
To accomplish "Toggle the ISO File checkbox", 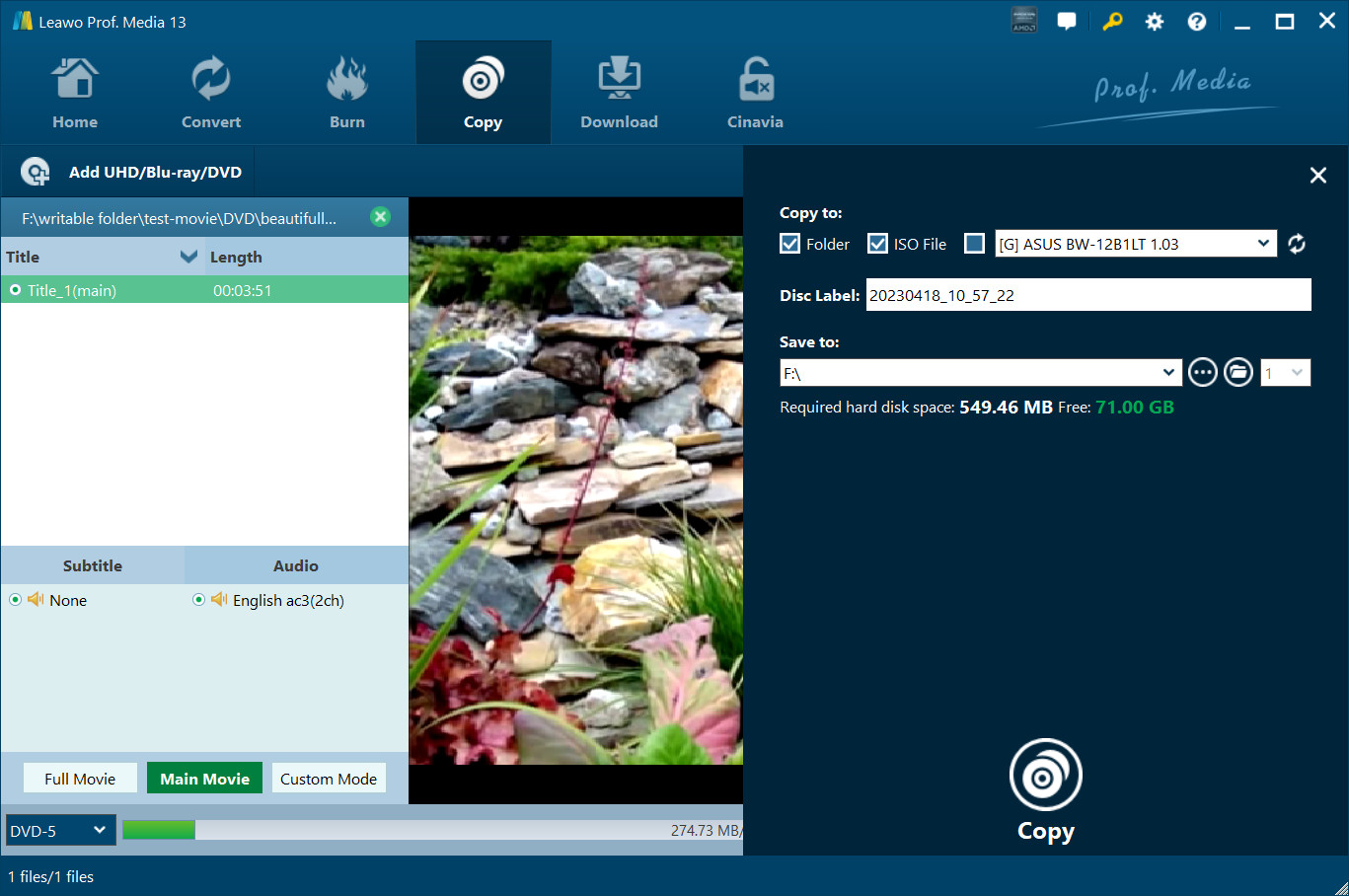I will pyautogui.click(x=877, y=244).
